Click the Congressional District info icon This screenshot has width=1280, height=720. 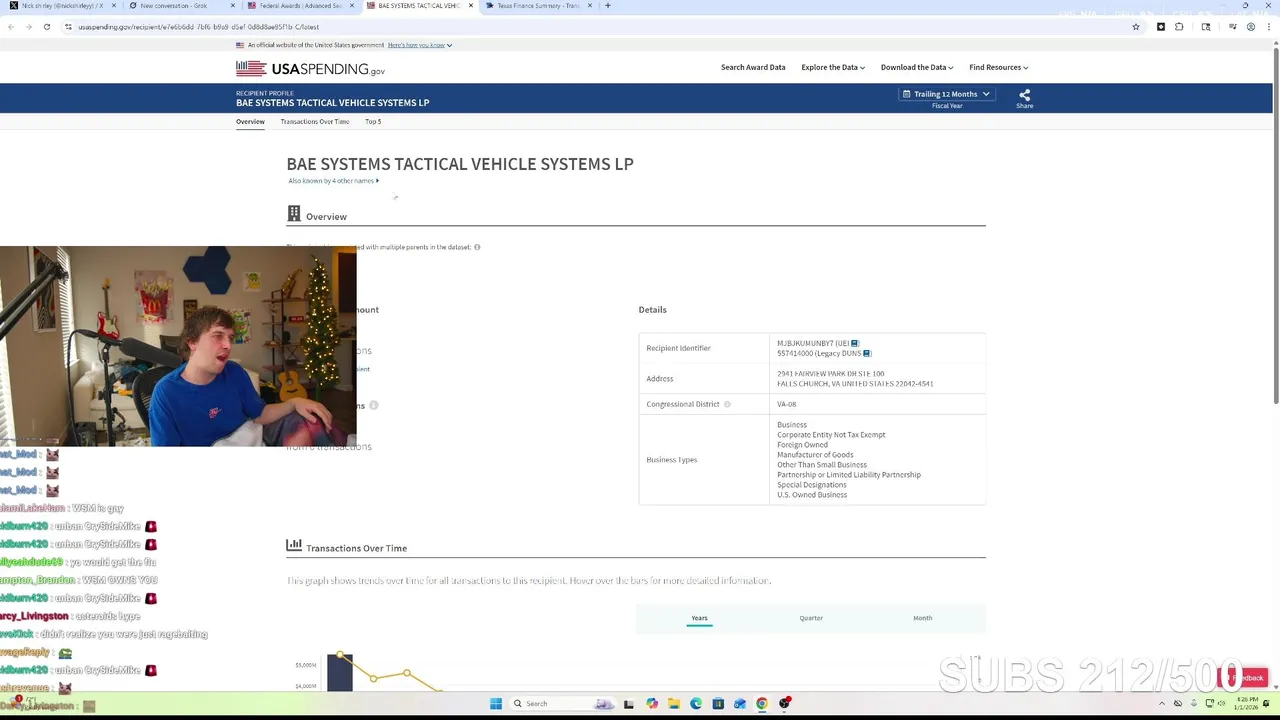pyautogui.click(x=727, y=404)
